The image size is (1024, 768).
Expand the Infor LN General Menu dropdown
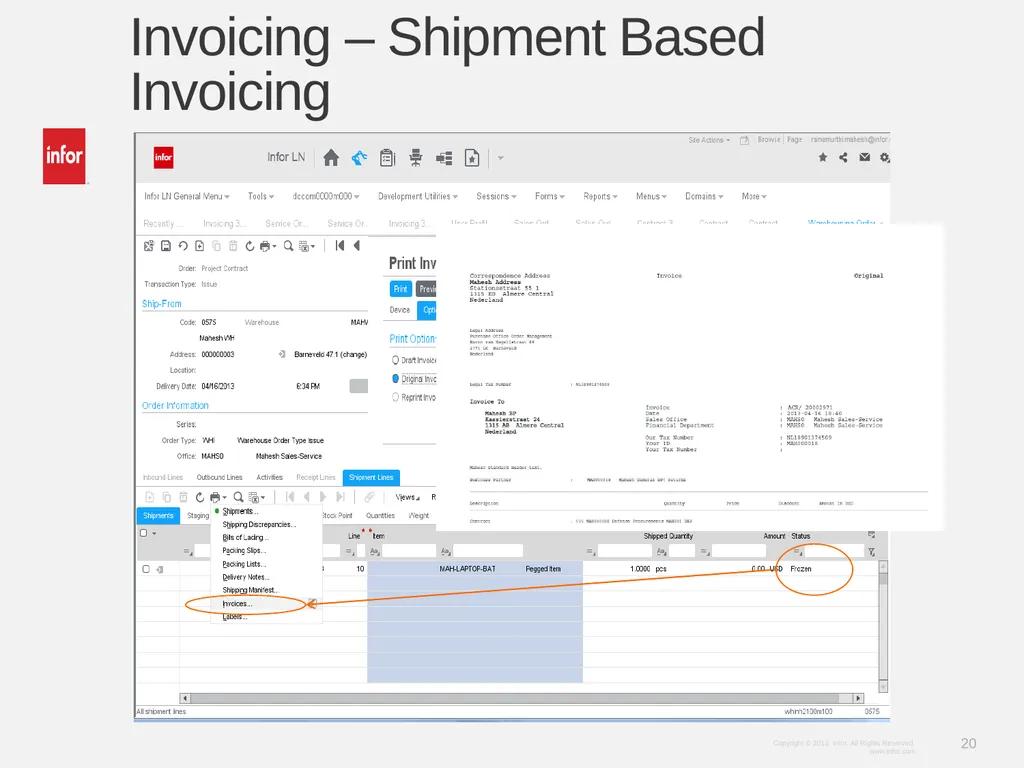coord(187,196)
